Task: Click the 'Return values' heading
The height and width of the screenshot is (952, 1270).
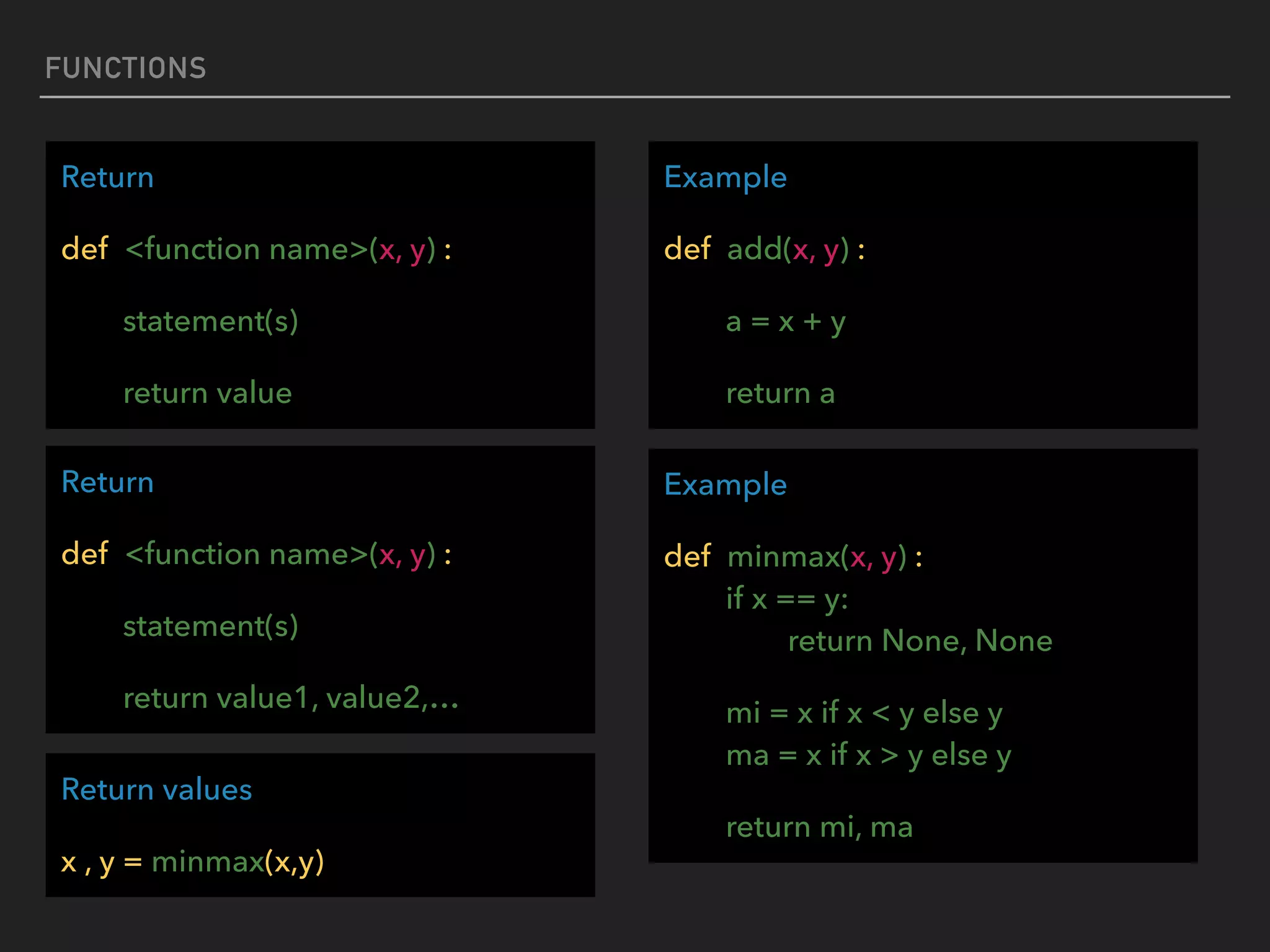Action: (156, 790)
